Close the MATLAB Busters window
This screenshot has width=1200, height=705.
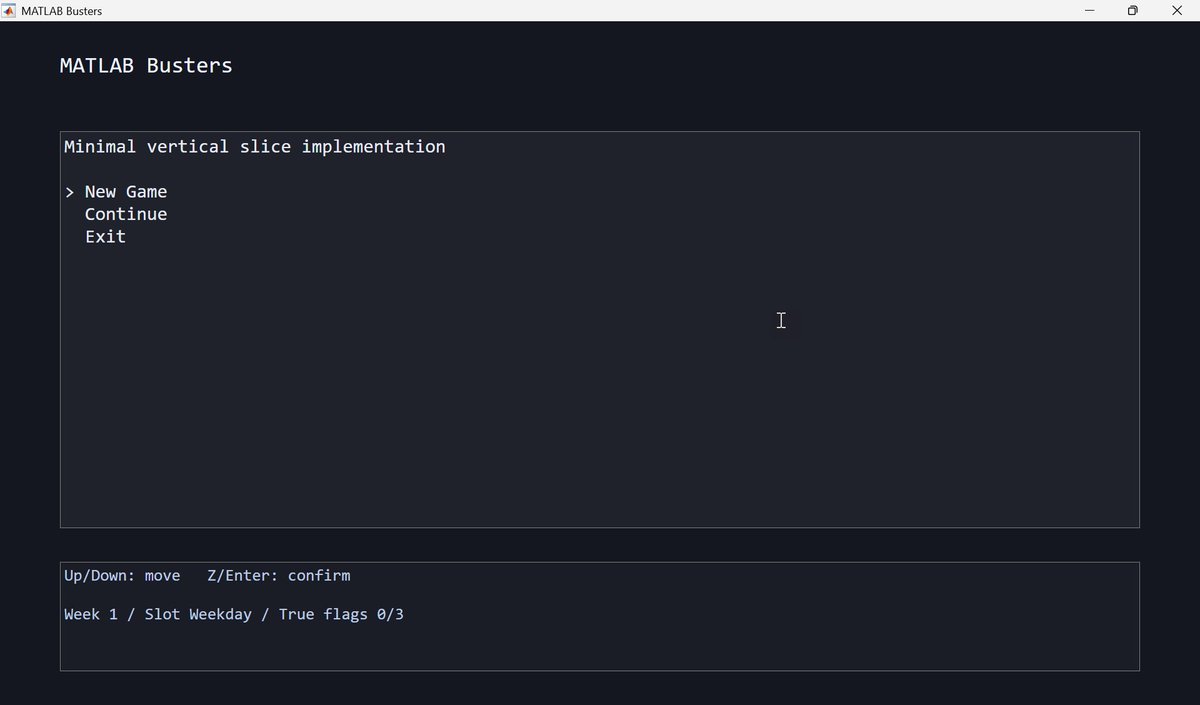(1177, 11)
